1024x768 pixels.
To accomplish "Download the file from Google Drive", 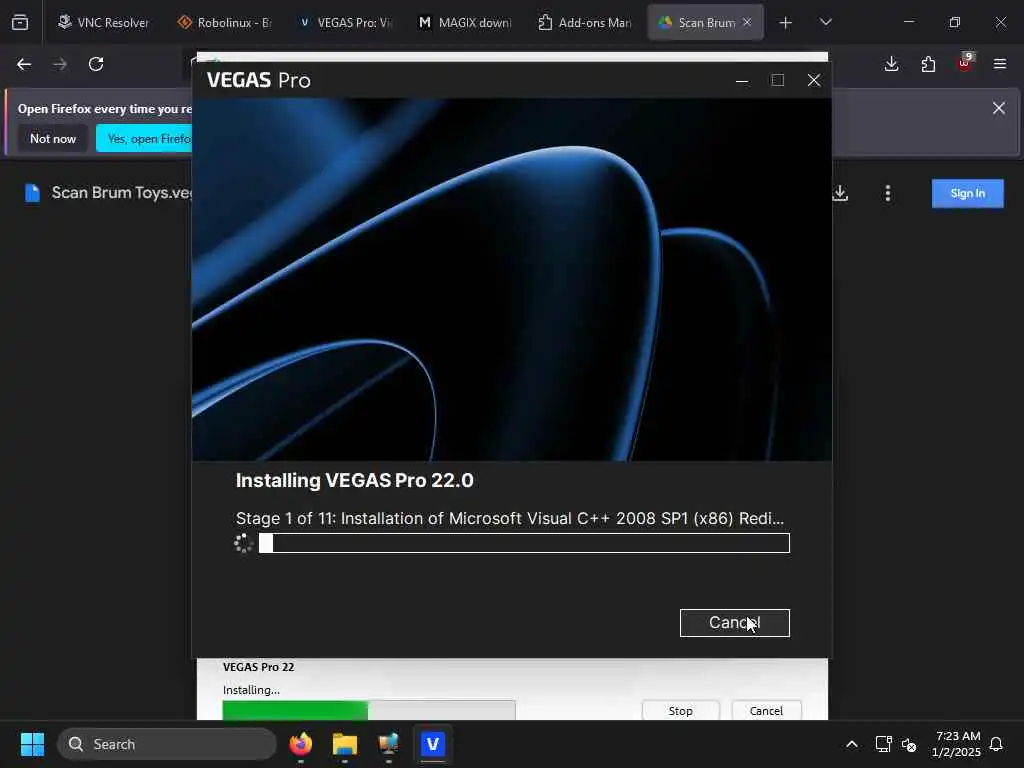I will click(840, 193).
